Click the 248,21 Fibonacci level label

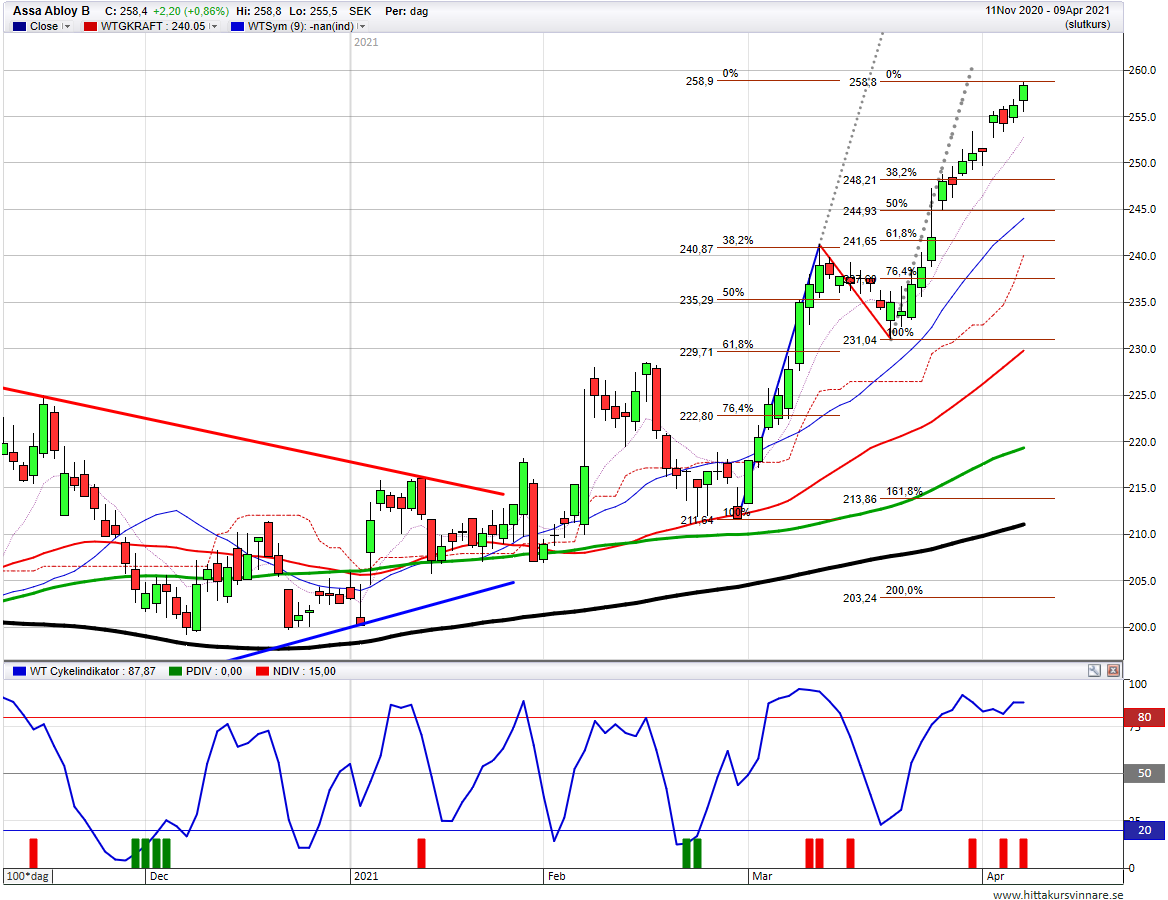click(x=860, y=180)
